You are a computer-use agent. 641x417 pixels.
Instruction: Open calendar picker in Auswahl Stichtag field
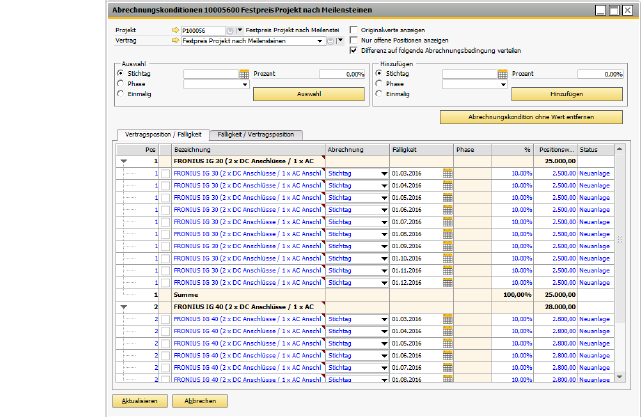click(x=244, y=75)
